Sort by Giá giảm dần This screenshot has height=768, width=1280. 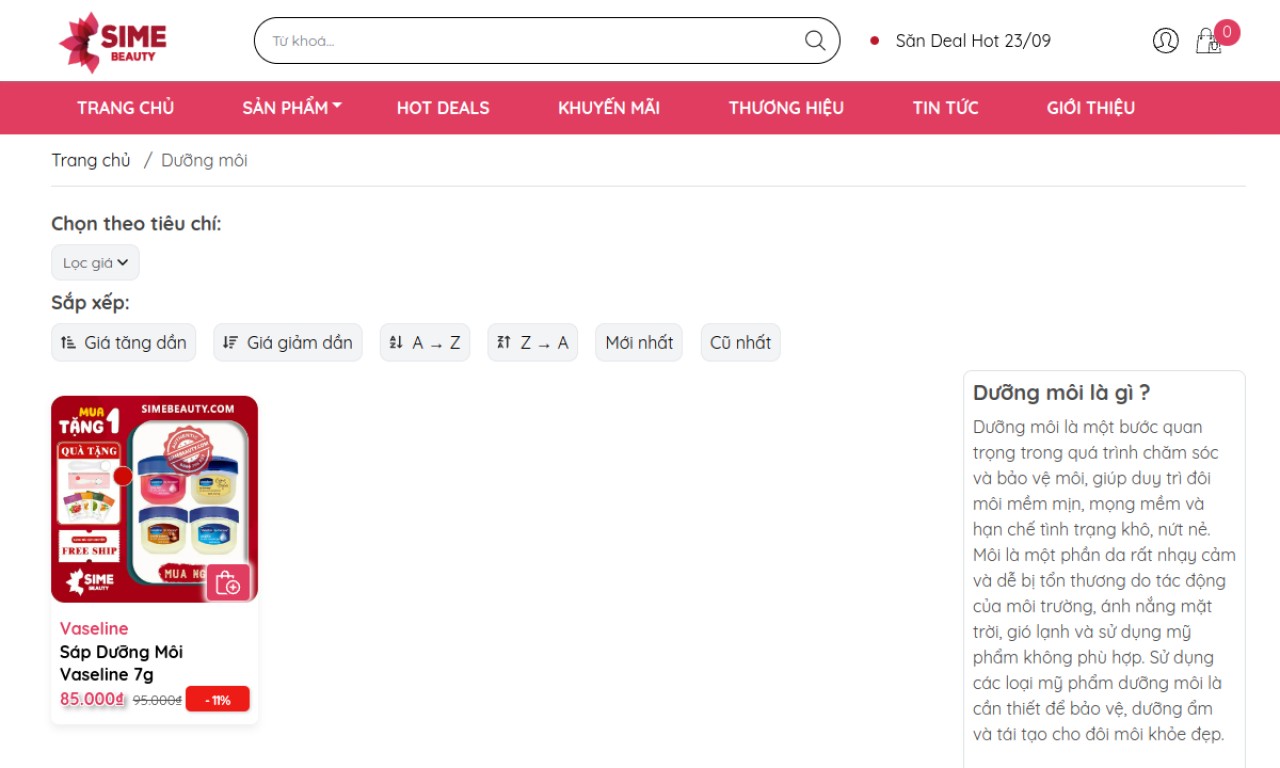pyautogui.click(x=287, y=342)
